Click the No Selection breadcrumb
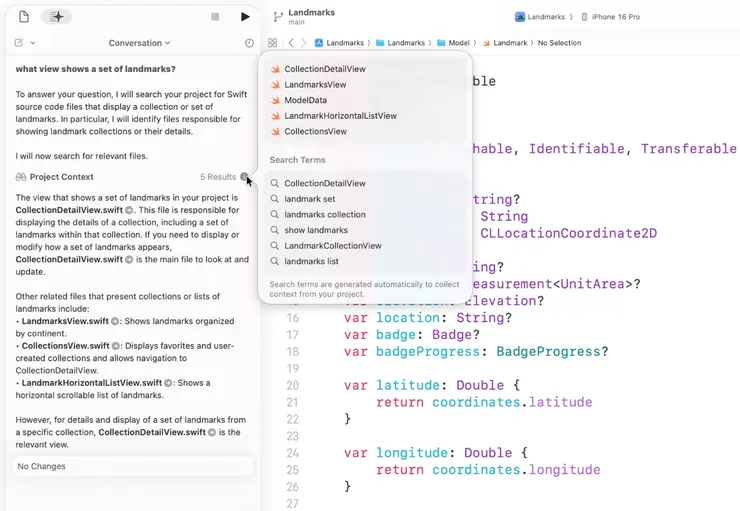 pos(559,43)
